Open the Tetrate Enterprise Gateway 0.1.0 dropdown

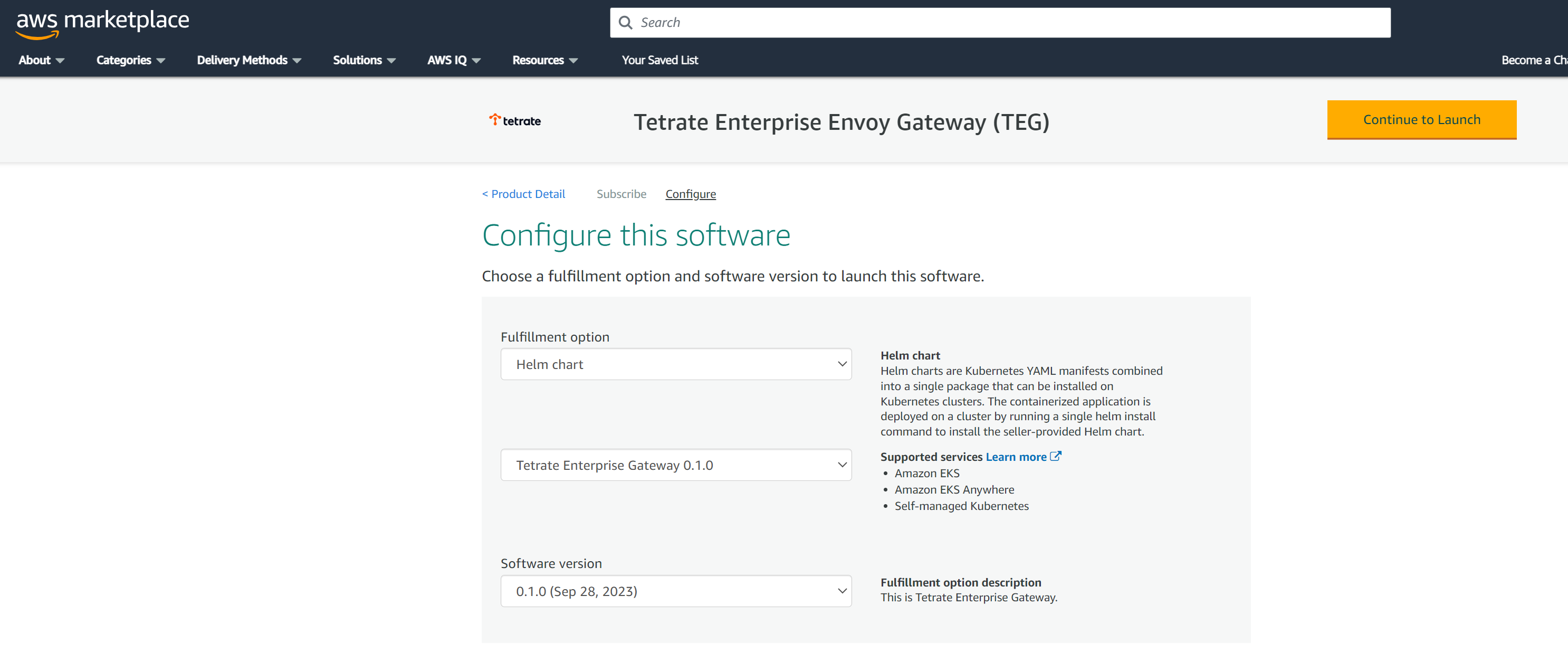[x=676, y=465]
